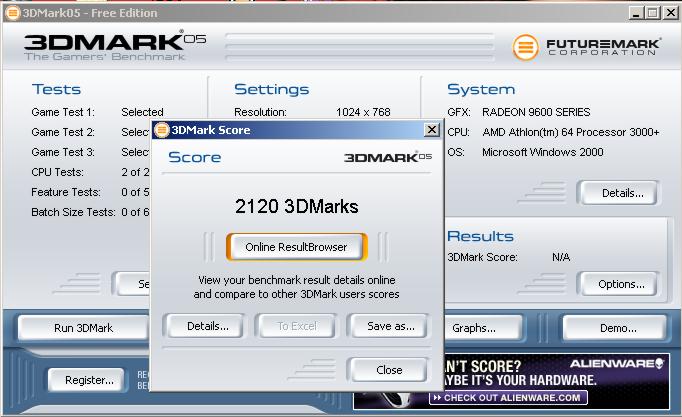The image size is (682, 417).
Task: Click the 3DMARK05 logo in main header
Action: pos(115,45)
